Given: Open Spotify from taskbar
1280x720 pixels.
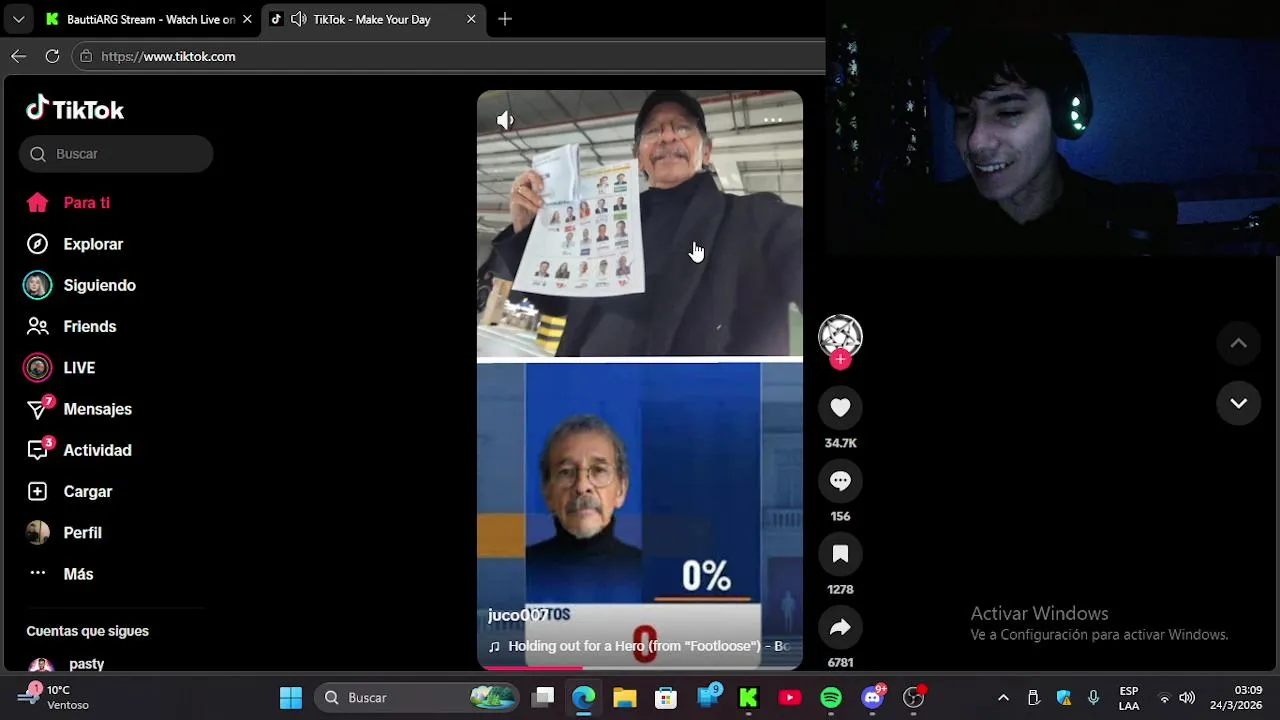Looking at the screenshot, I should click(x=831, y=697).
